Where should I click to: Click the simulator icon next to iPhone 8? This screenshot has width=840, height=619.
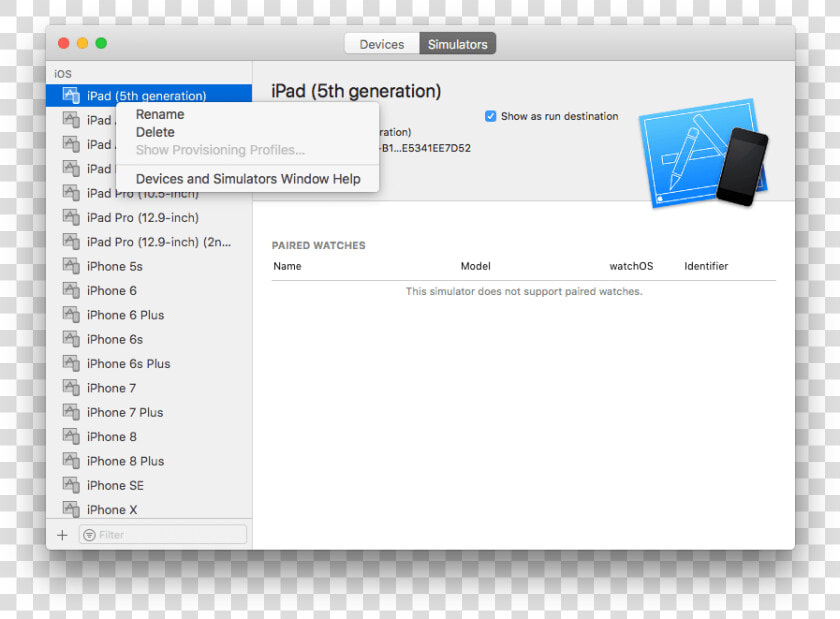[x=71, y=436]
